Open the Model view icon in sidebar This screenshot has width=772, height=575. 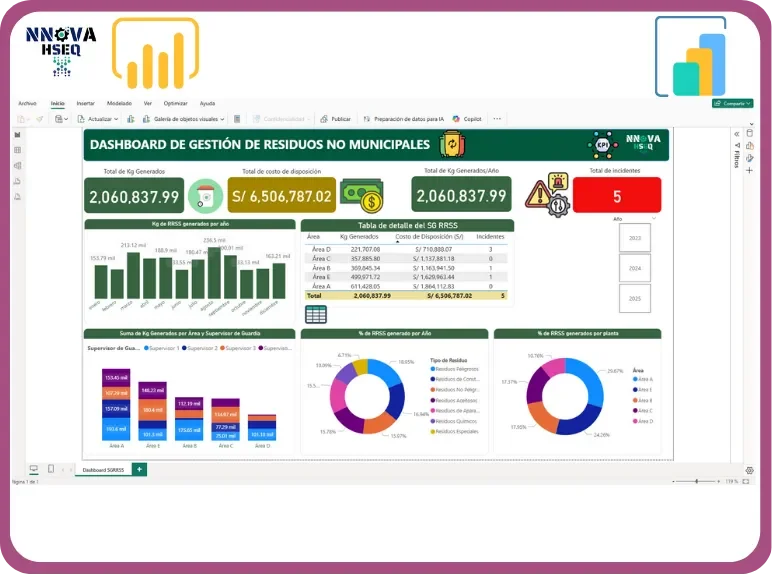17,166
